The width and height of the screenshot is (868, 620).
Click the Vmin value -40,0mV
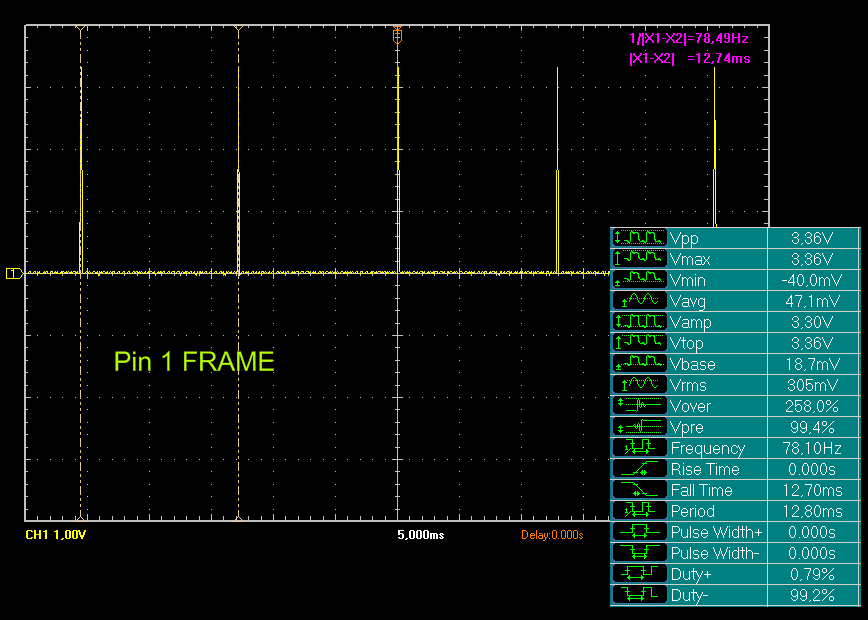[x=812, y=280]
